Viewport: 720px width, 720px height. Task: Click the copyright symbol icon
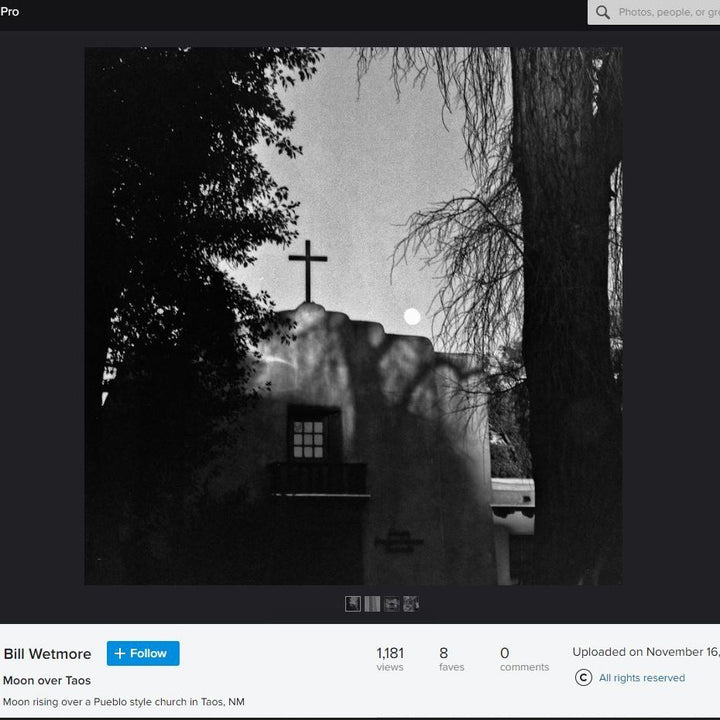coord(583,678)
